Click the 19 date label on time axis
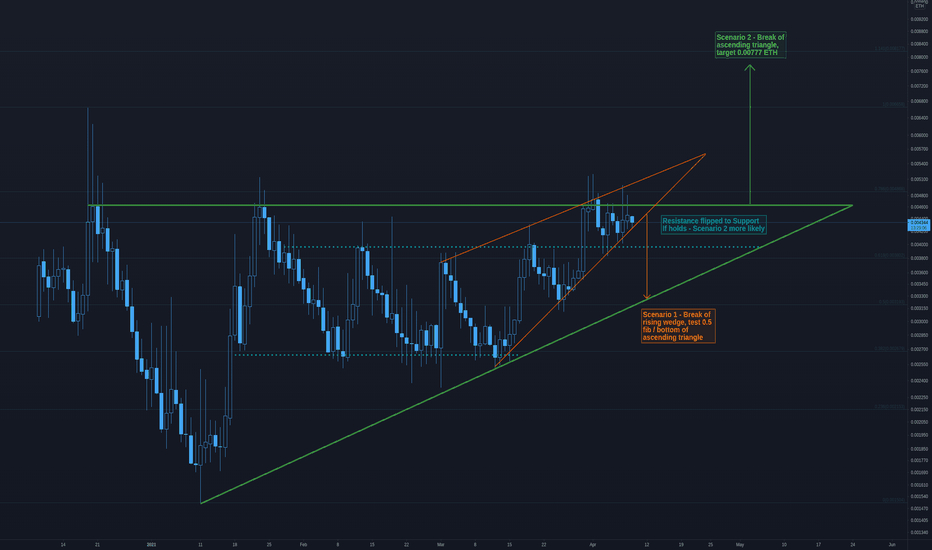The width and height of the screenshot is (932, 550). pos(681,545)
